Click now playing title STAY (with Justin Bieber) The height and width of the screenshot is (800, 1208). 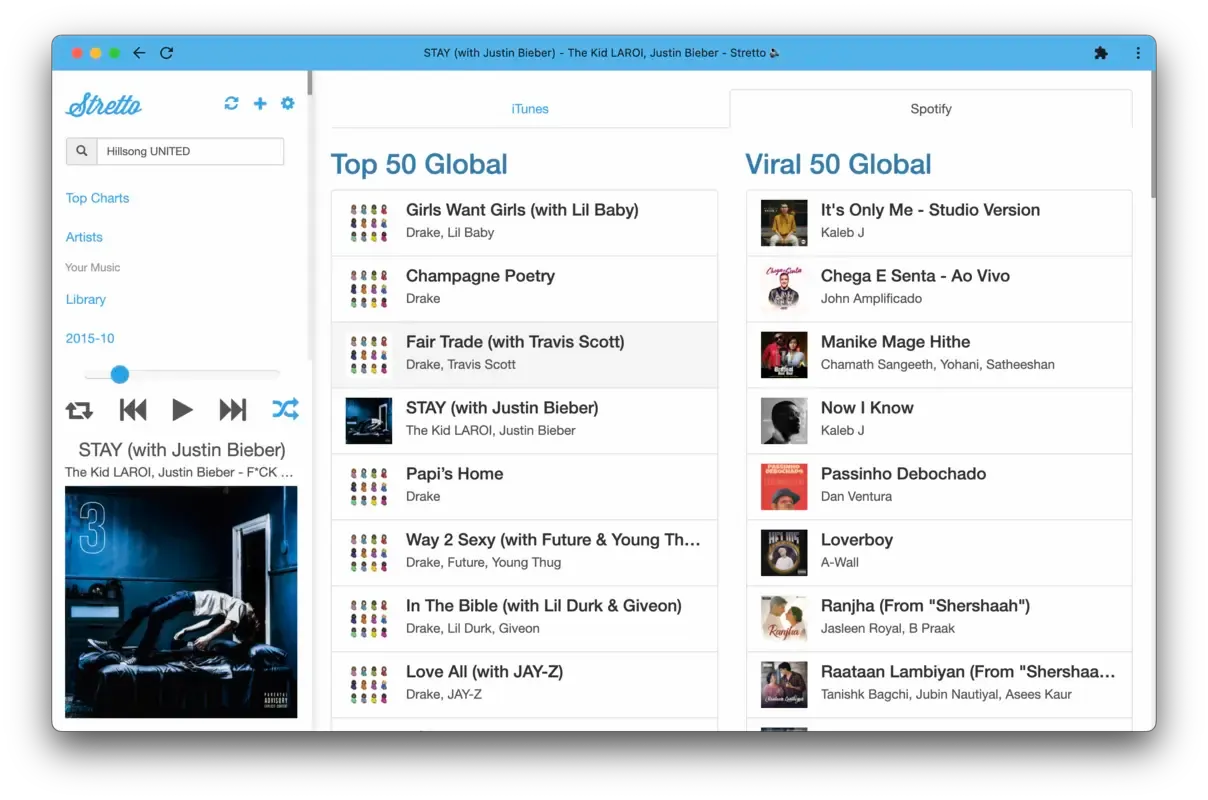(x=182, y=449)
